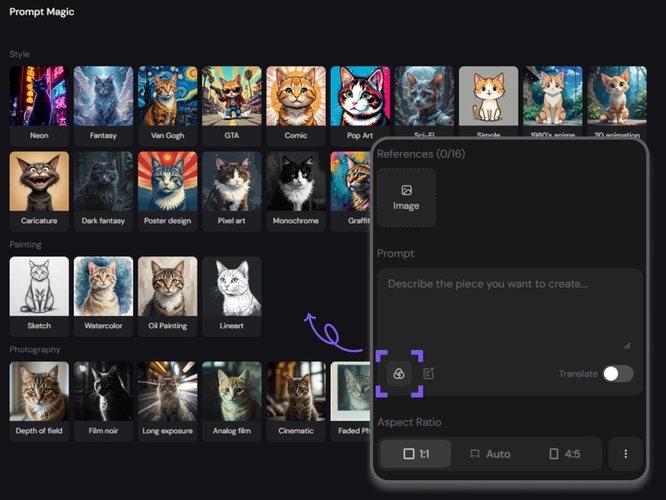Screen dimensions: 666x500
Task: Pick the Oil Painting style
Action: point(167,296)
